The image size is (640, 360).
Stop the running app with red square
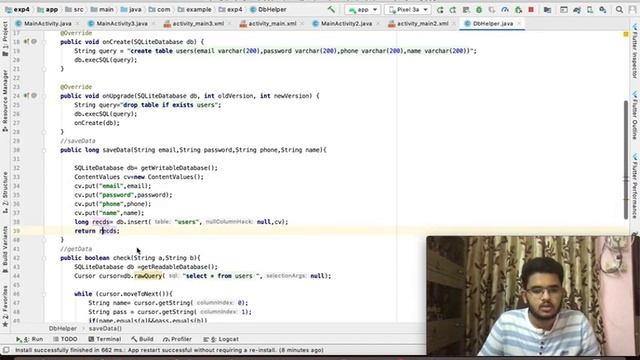pos(531,9)
